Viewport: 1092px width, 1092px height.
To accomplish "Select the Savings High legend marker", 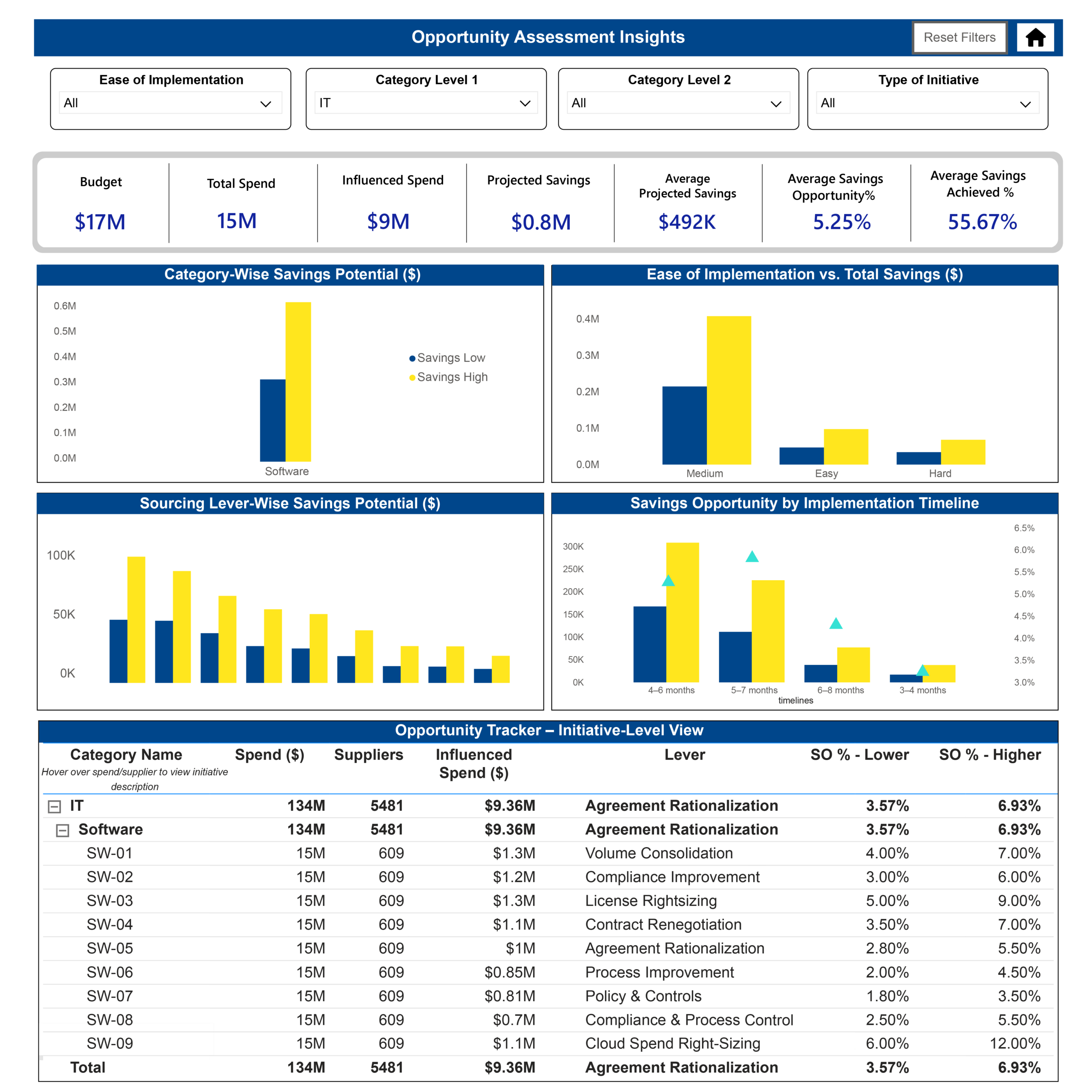I will [x=412, y=378].
